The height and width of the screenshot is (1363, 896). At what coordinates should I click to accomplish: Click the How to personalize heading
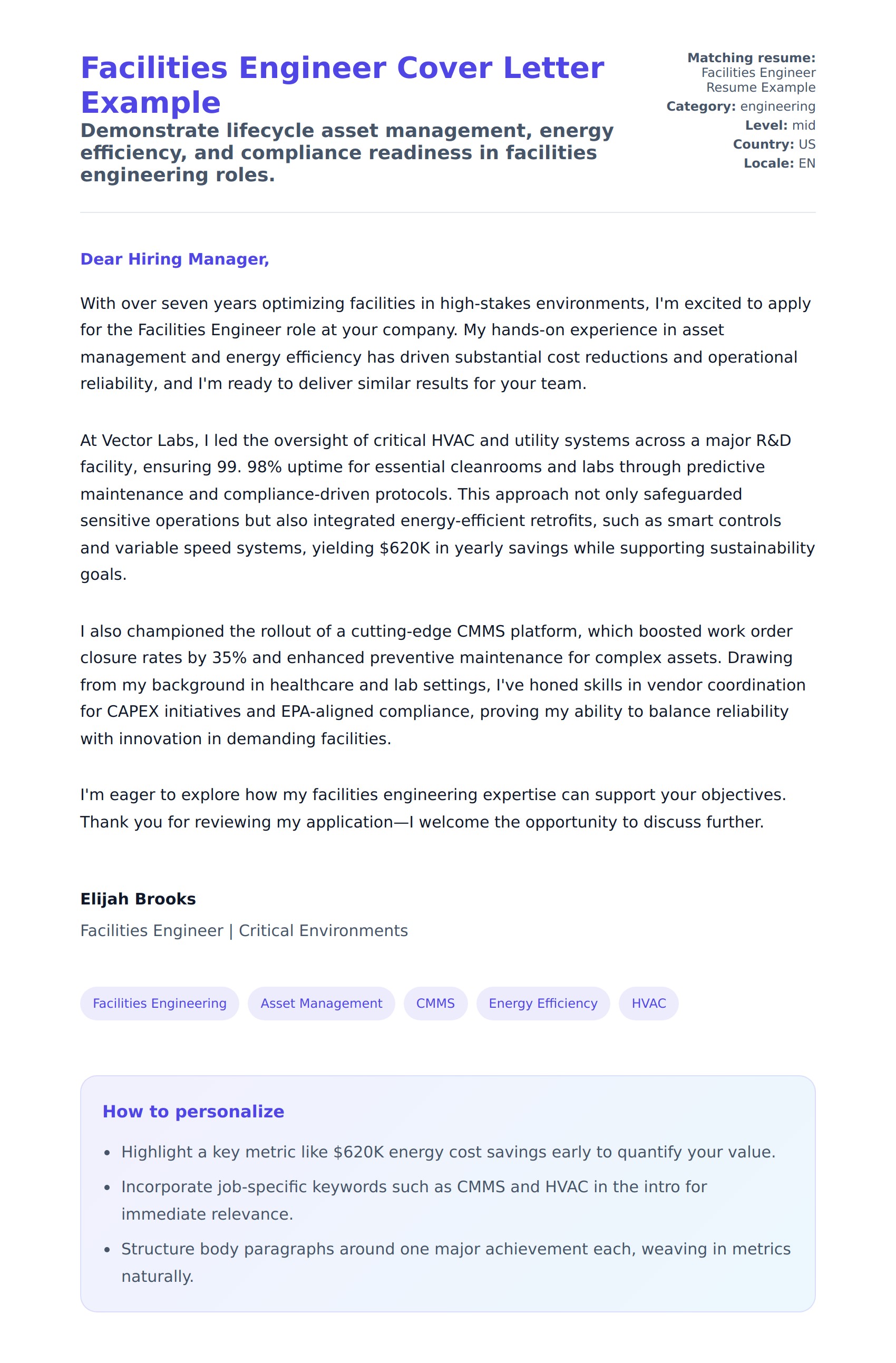tap(193, 1112)
